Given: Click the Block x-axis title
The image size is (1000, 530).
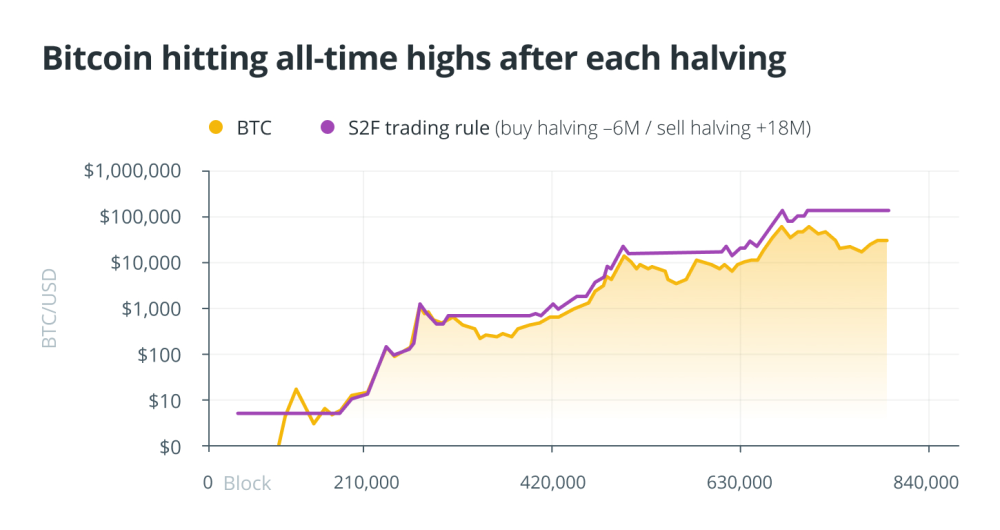Looking at the screenshot, I should coord(247,484).
